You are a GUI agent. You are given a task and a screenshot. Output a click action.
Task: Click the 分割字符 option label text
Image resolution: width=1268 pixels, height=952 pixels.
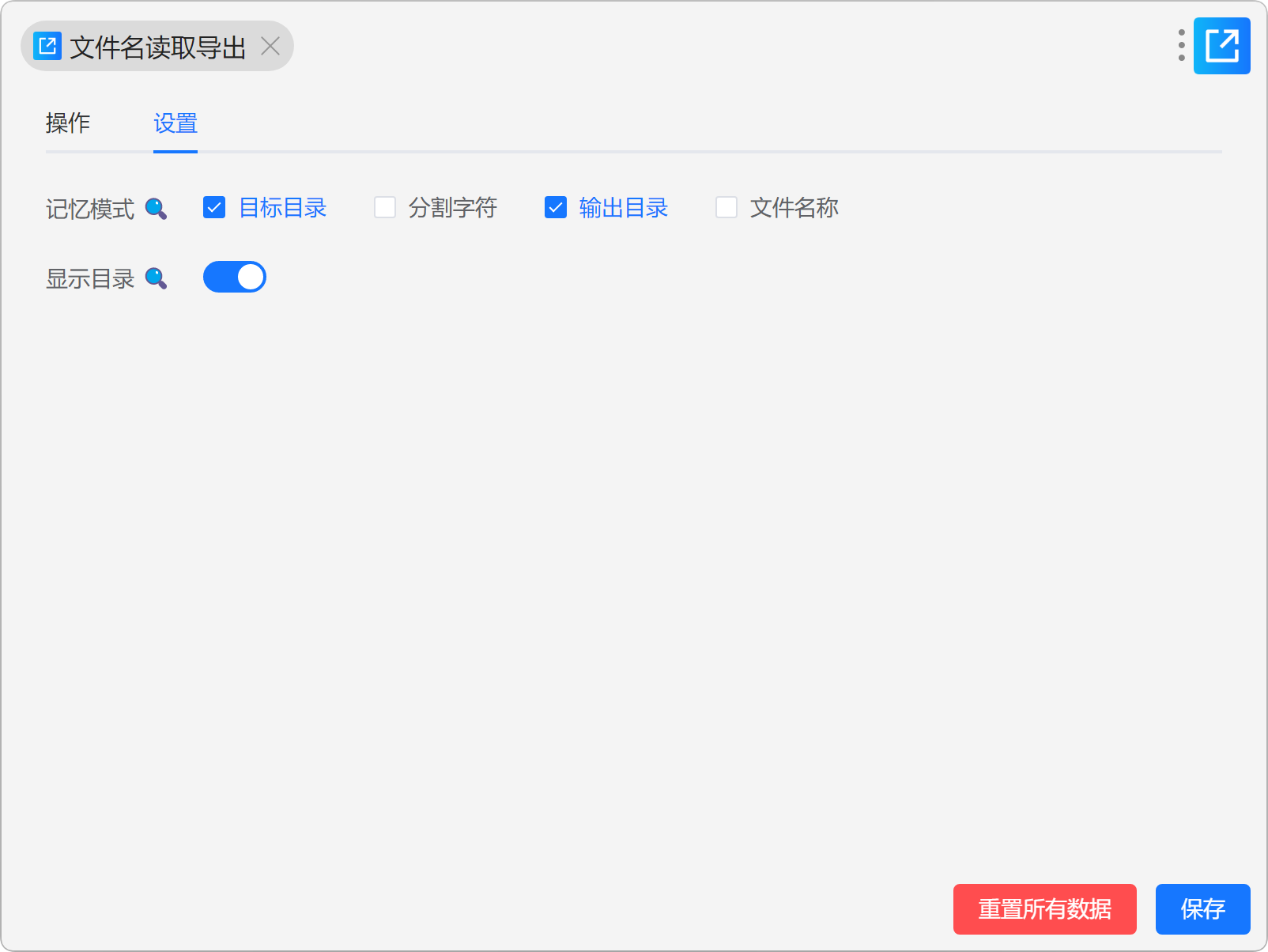[x=452, y=208]
